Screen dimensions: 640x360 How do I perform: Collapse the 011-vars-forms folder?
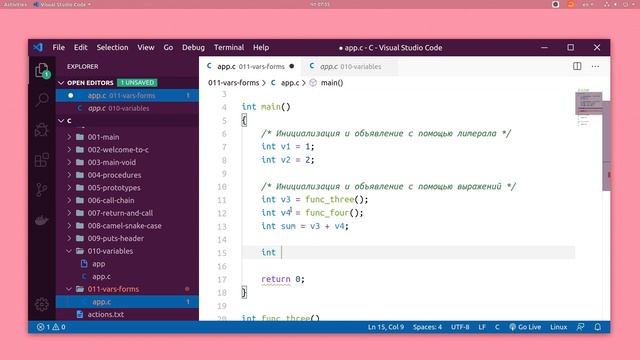69,289
